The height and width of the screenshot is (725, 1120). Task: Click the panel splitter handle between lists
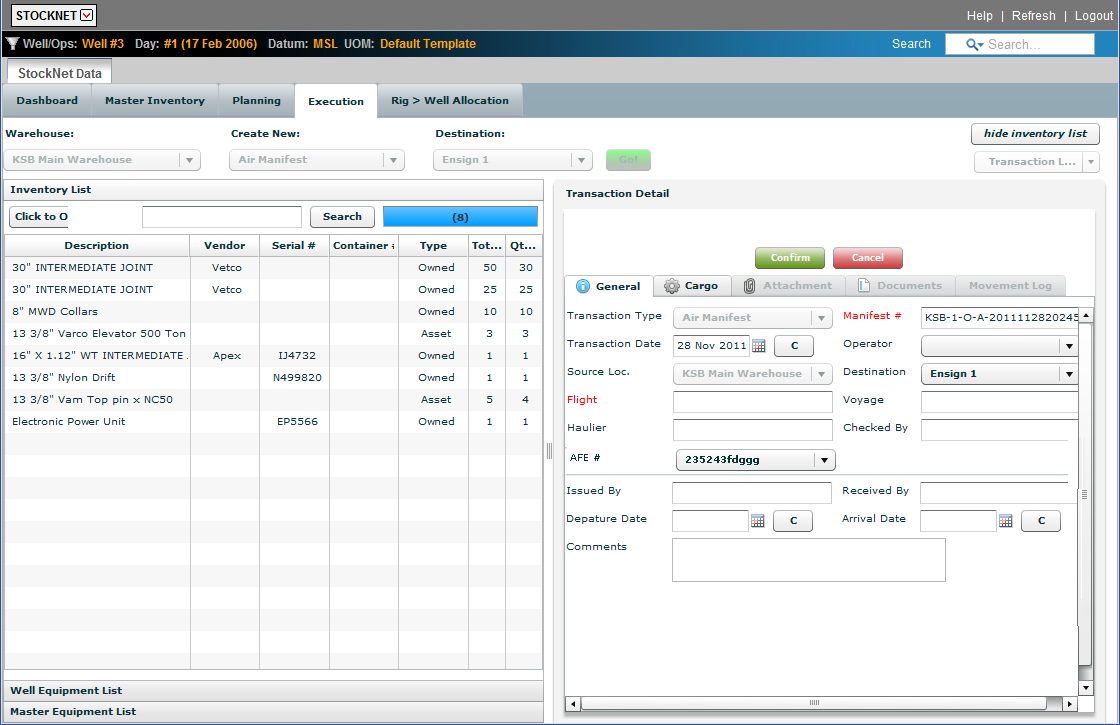[549, 451]
